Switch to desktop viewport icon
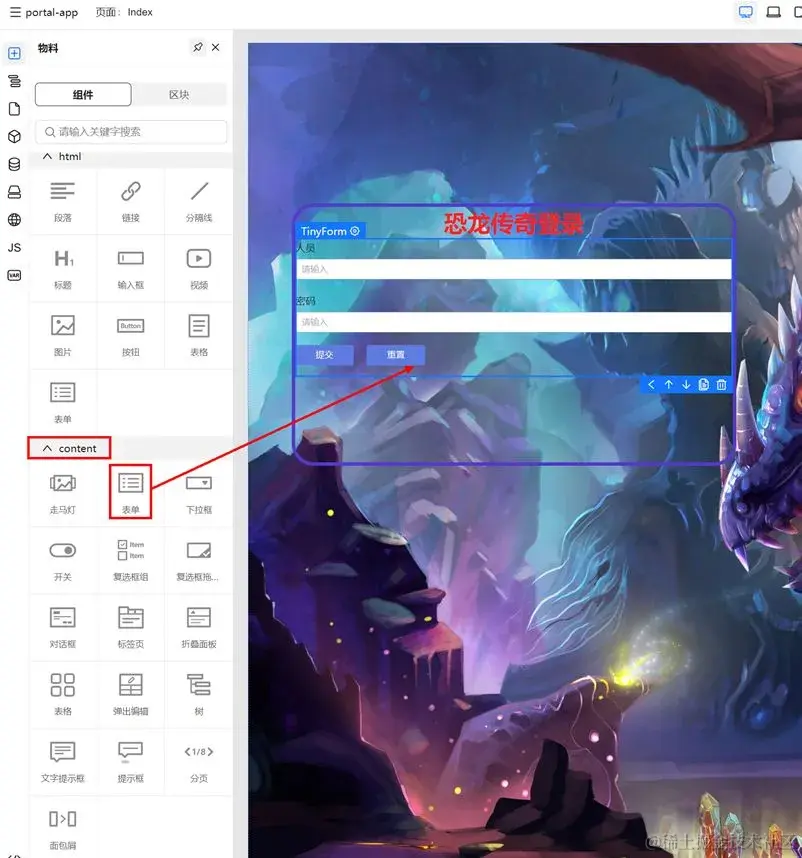Viewport: 802px width, 858px height. [745, 12]
